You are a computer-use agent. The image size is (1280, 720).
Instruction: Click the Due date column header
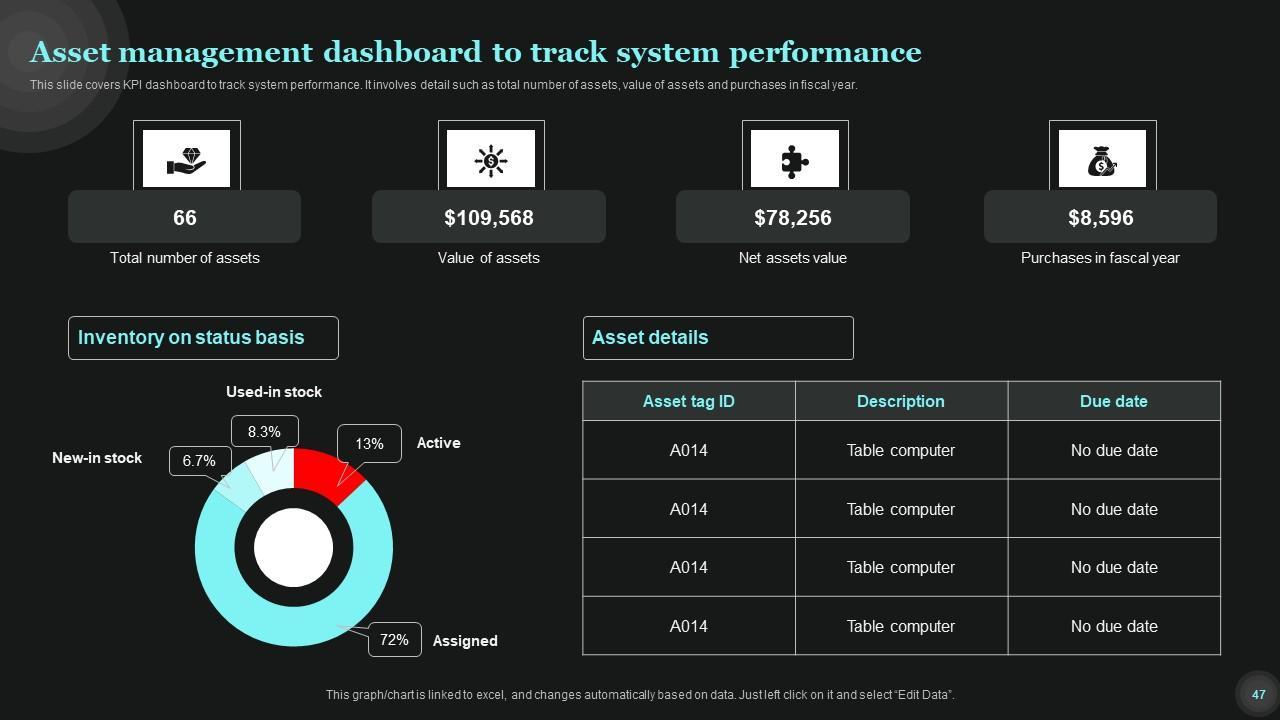[1113, 401]
